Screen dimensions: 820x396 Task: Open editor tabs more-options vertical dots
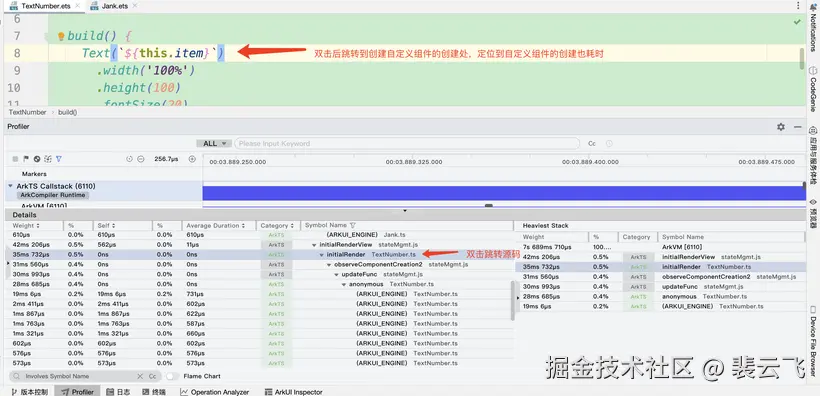(798, 6)
